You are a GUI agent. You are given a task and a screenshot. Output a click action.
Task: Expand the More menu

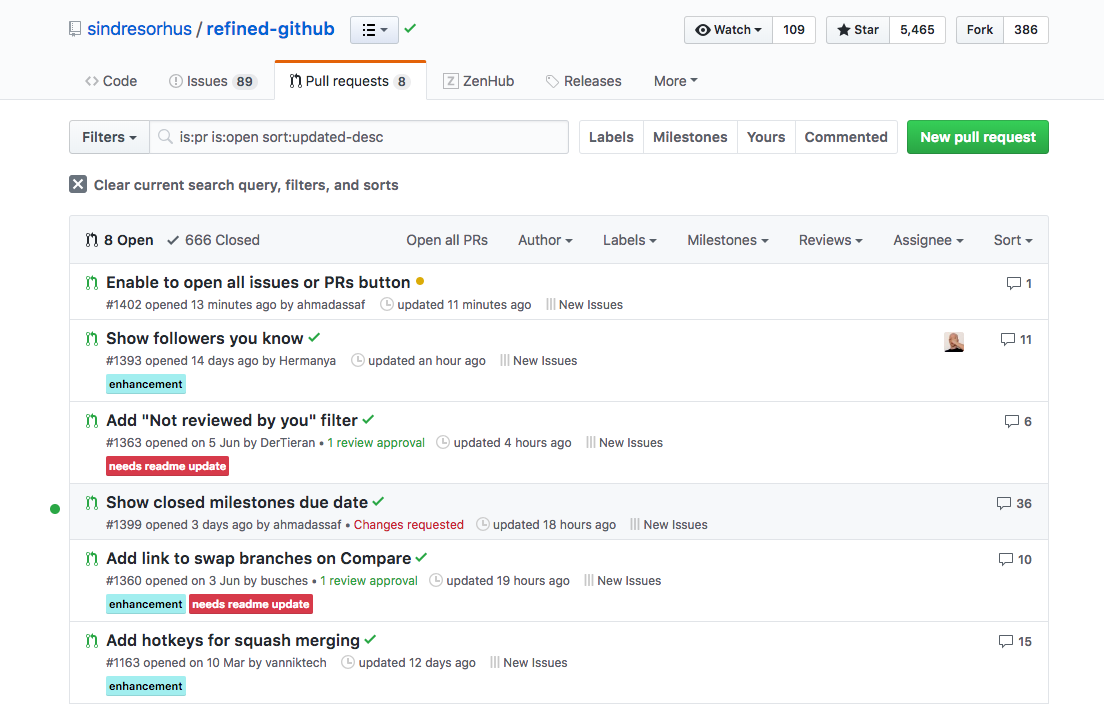(675, 81)
